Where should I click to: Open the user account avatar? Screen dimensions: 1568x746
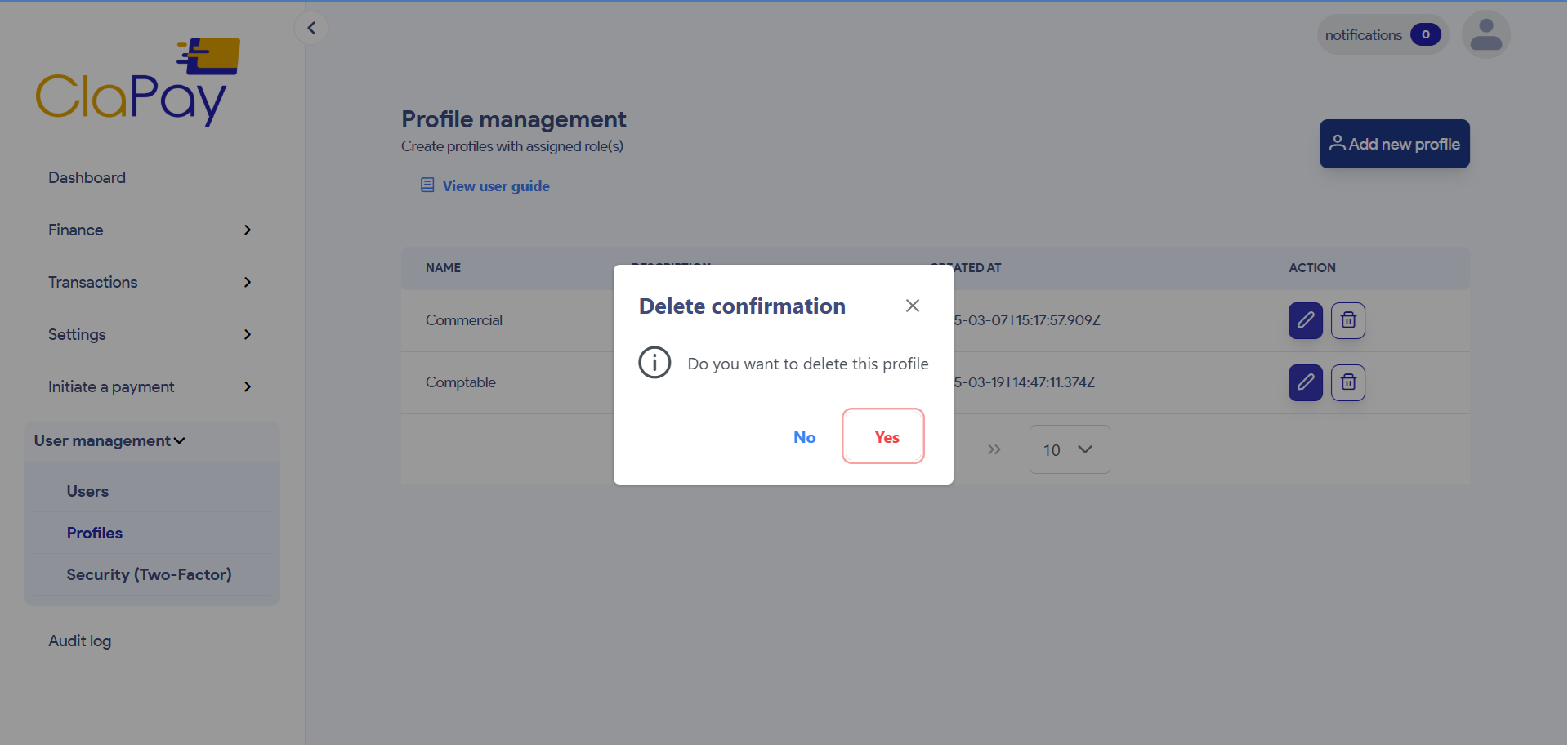point(1485,34)
